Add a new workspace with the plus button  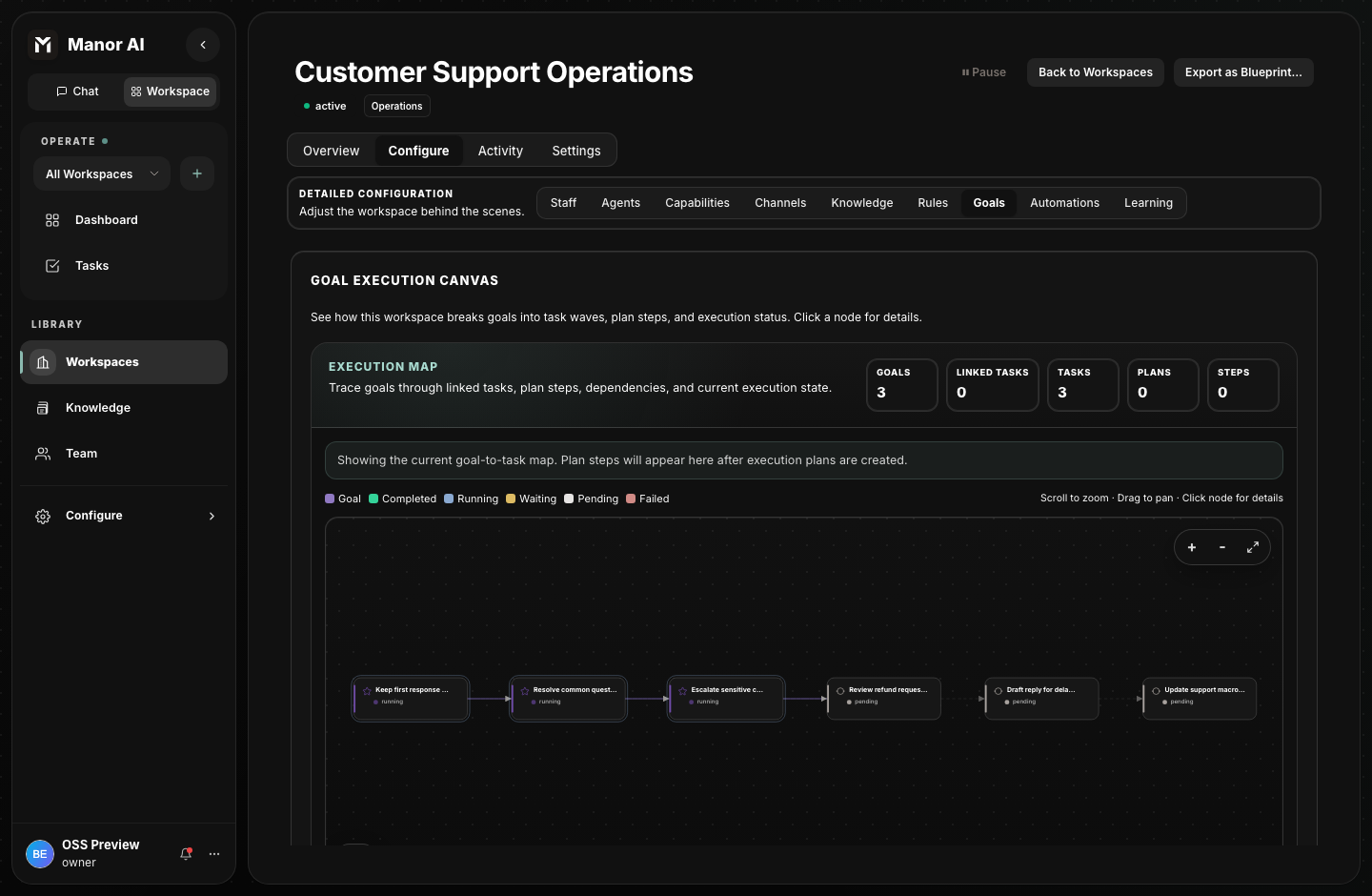click(x=197, y=173)
